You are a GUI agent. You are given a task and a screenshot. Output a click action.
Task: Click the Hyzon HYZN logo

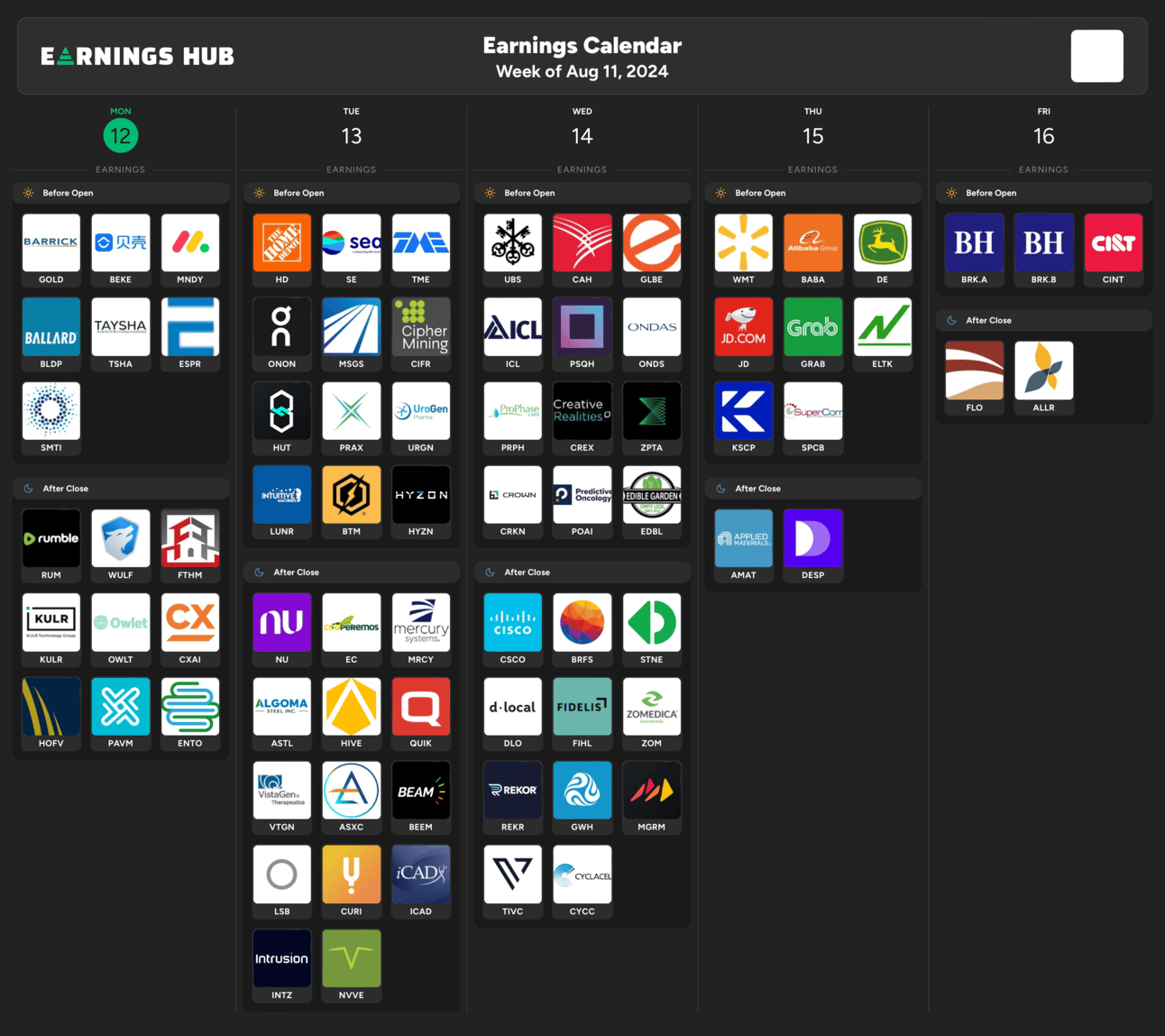point(421,494)
